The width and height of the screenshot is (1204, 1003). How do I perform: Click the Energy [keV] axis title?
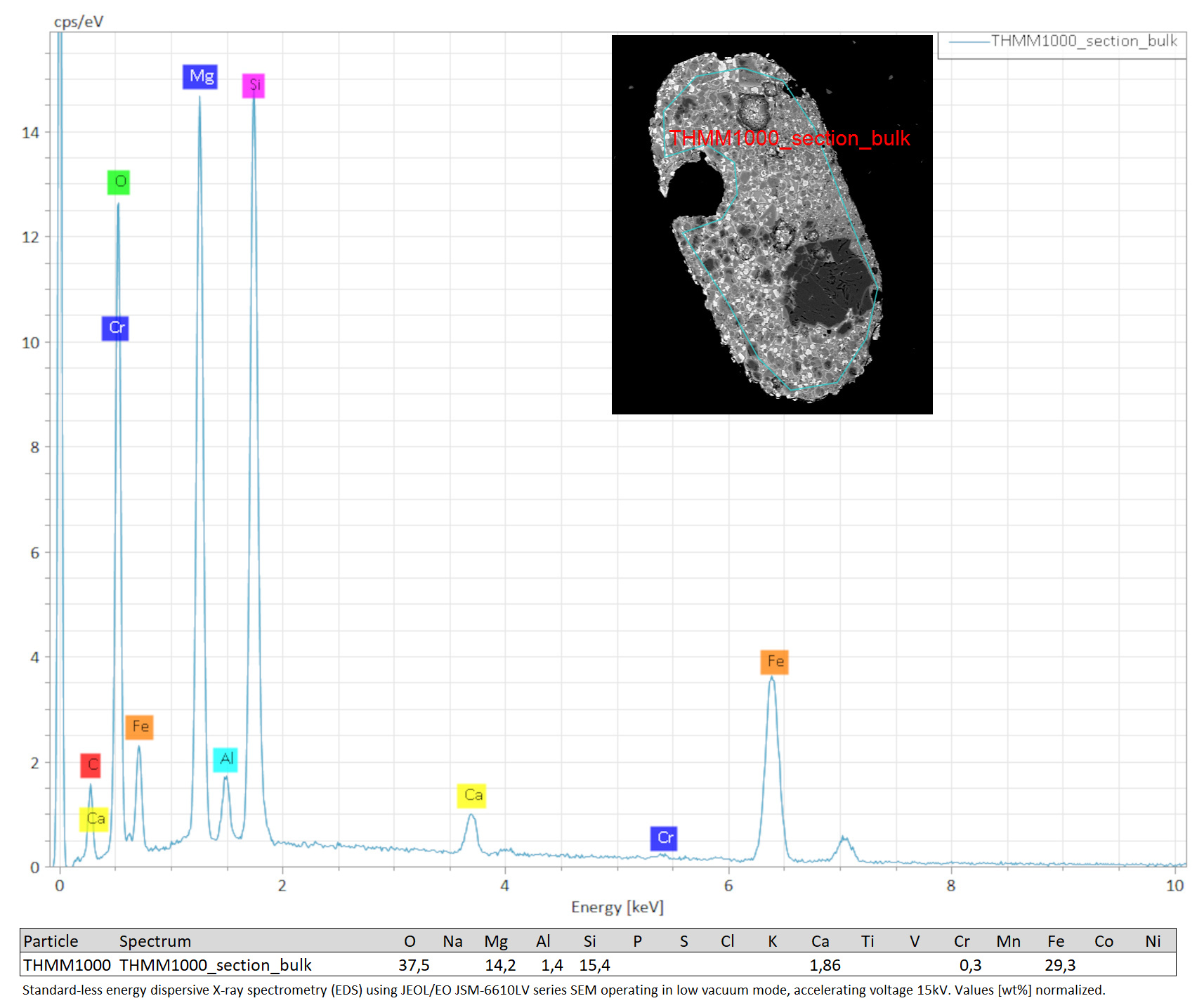[617, 907]
